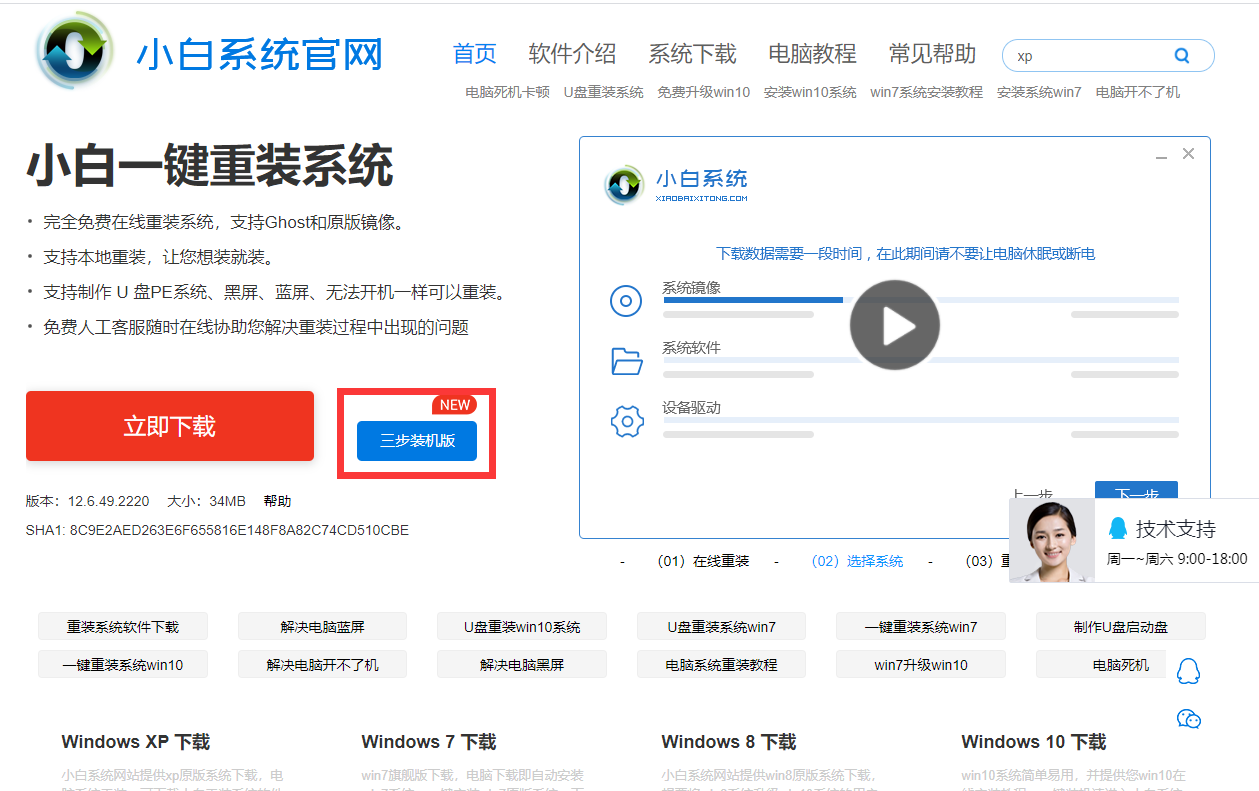The width and height of the screenshot is (1259, 791).
Task: Open the 电脑开不了机 quick link
Action: [1138, 92]
